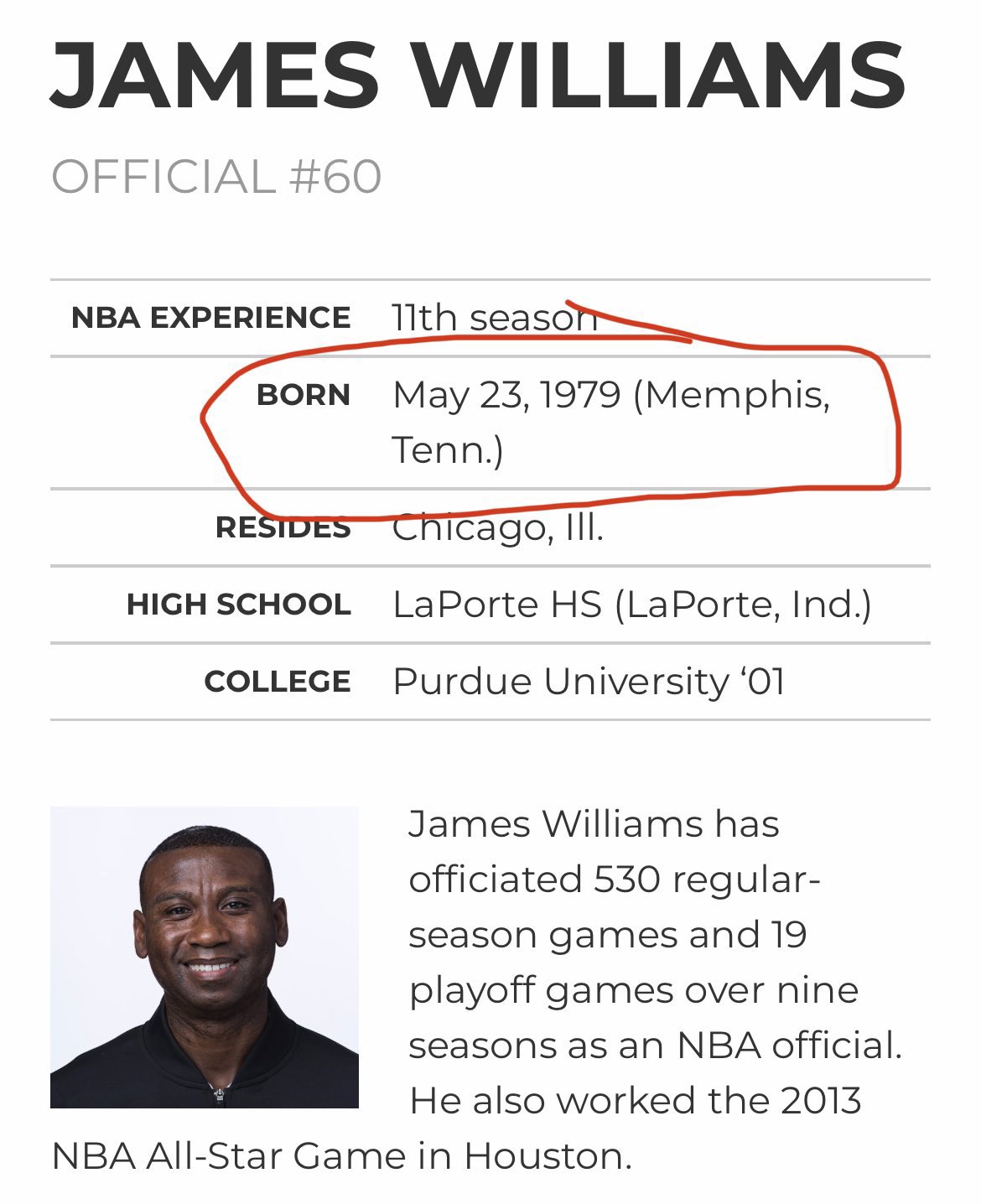Click the playoff games over nine line
This screenshot has height=1204, width=981.
(633, 990)
